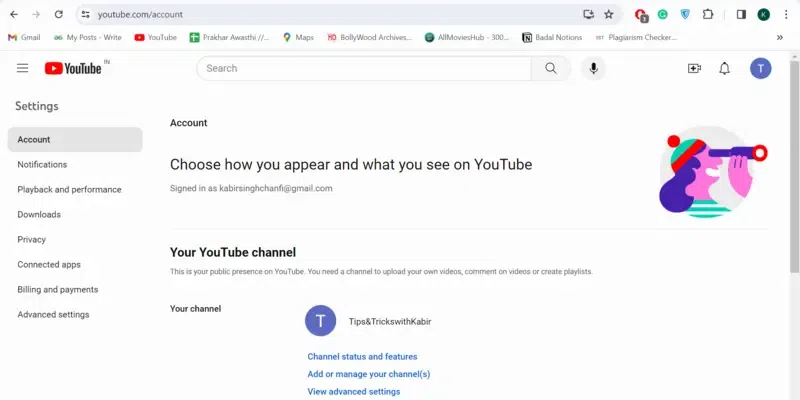Focus the YouTube search field

pos(364,68)
